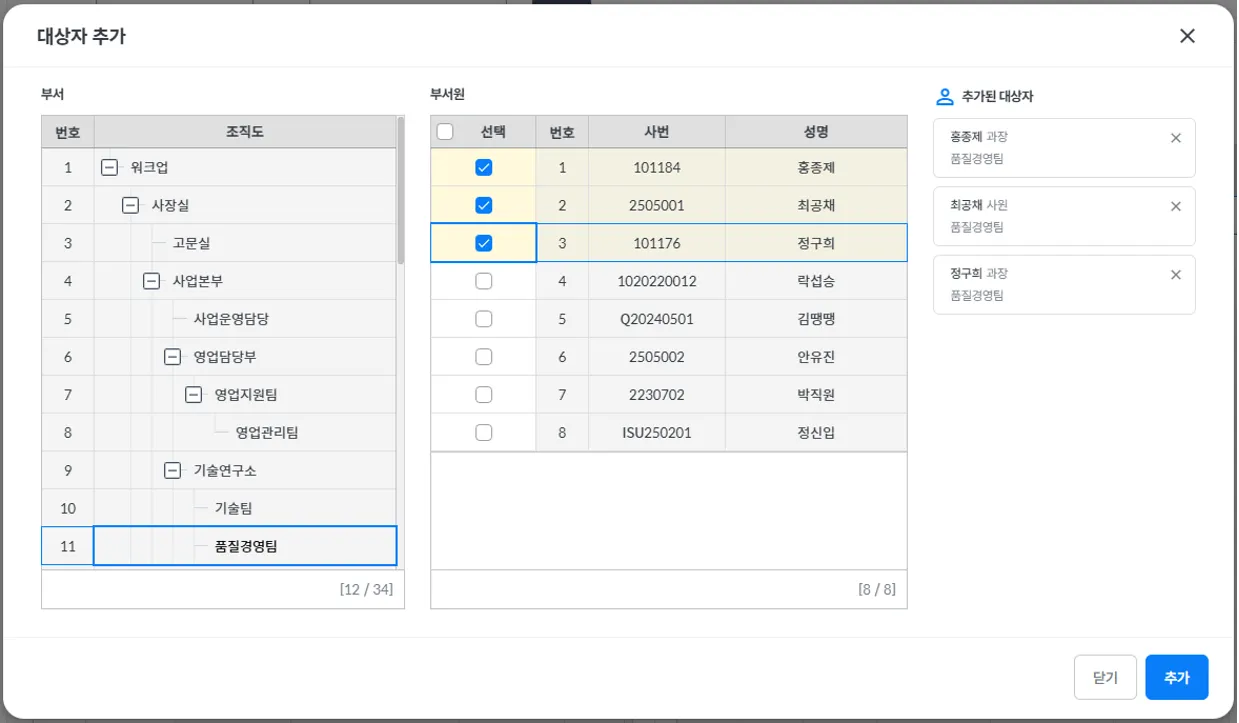Image resolution: width=1239 pixels, height=723 pixels.
Task: Collapse the 사업본부 tree node
Action: point(151,282)
